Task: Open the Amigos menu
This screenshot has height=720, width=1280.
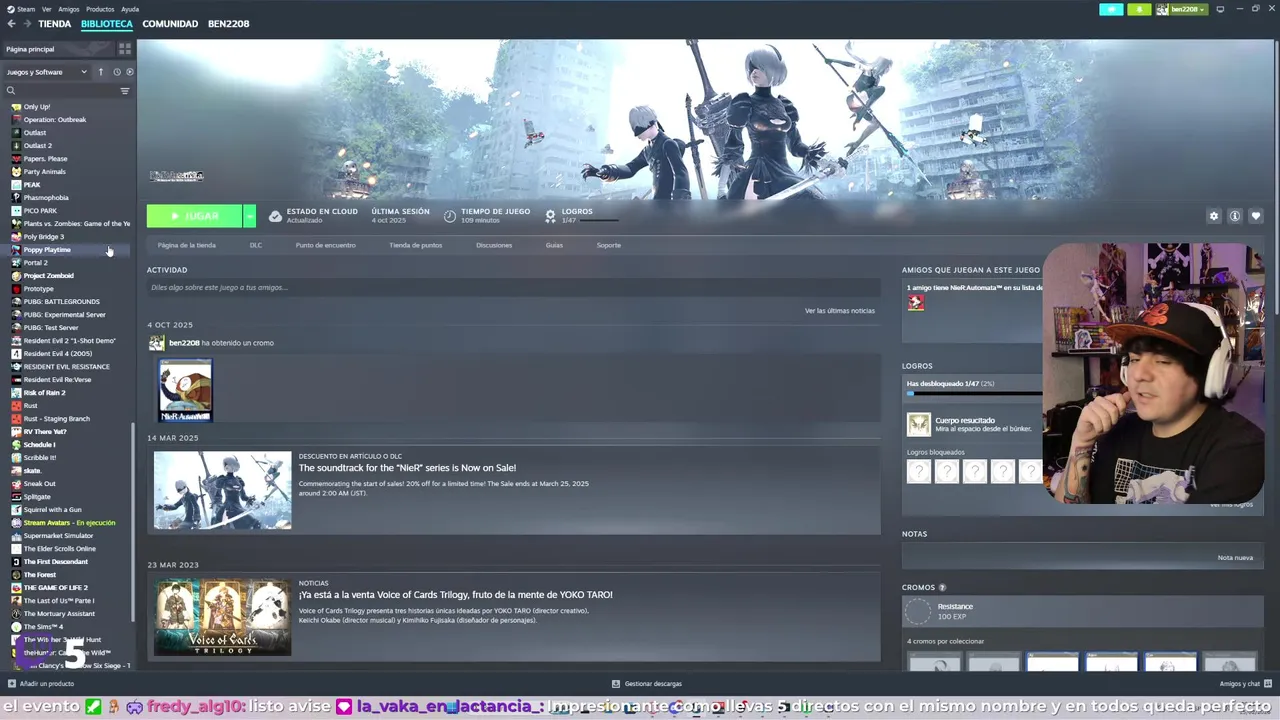Action: pos(69,9)
